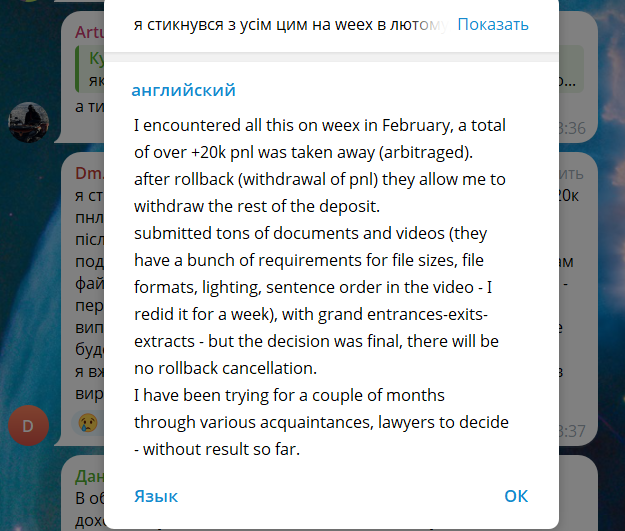Click the gray divider under original text
This screenshot has height=531, width=625.
tap(331, 57)
